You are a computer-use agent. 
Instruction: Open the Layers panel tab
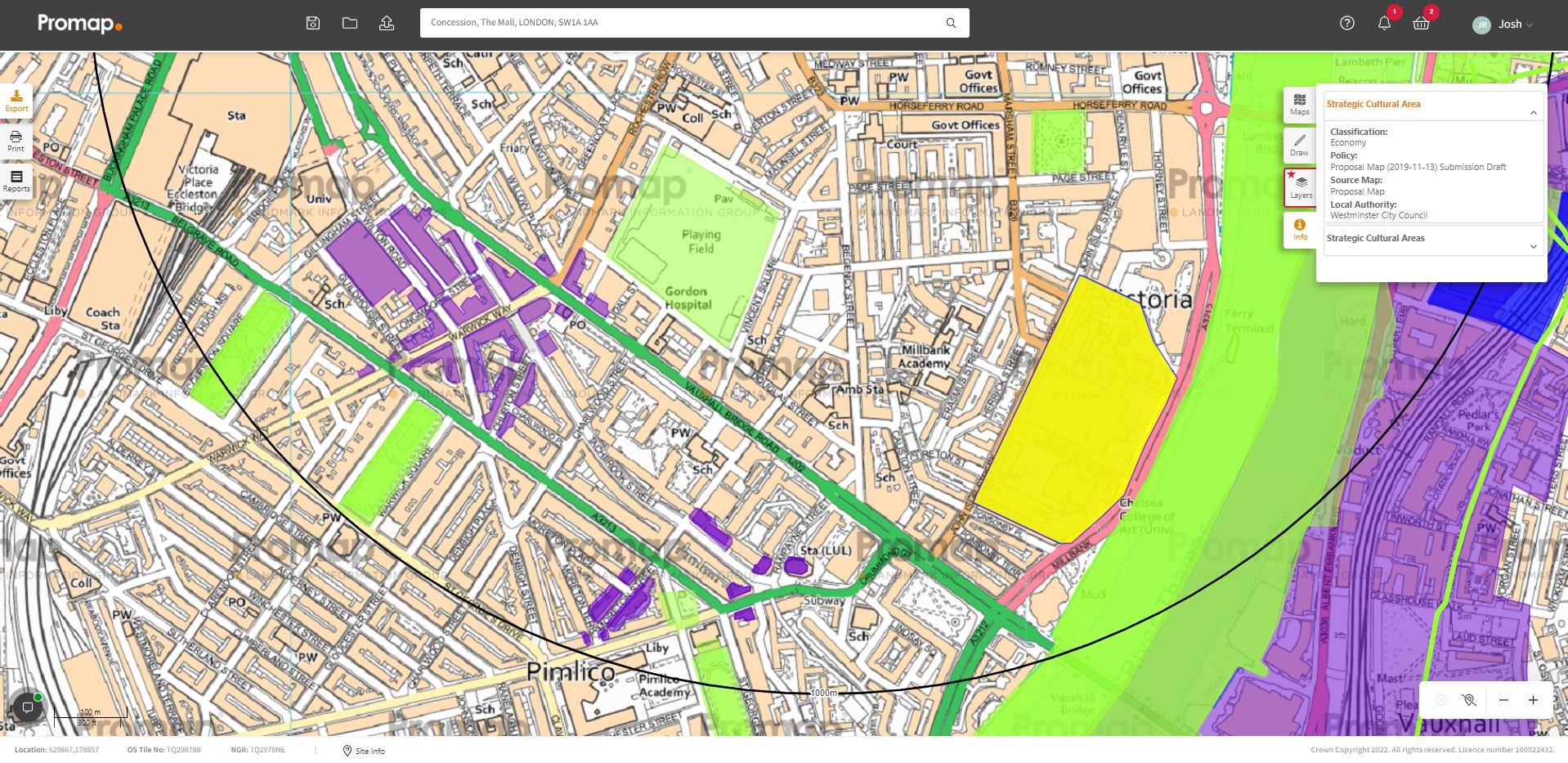[1300, 187]
